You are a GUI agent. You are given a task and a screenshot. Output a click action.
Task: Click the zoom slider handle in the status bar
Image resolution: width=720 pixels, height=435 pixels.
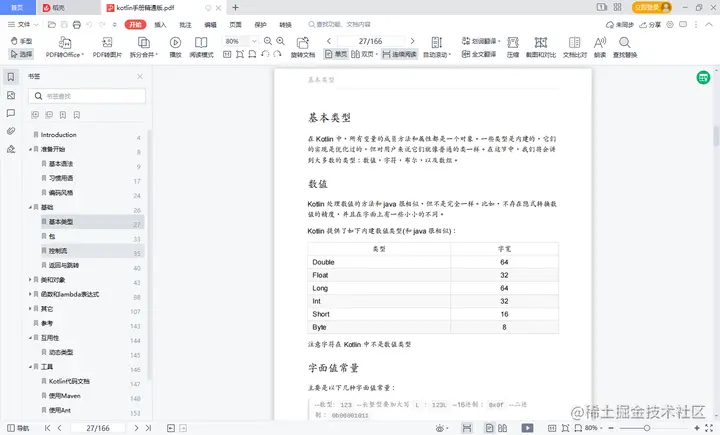click(647, 428)
